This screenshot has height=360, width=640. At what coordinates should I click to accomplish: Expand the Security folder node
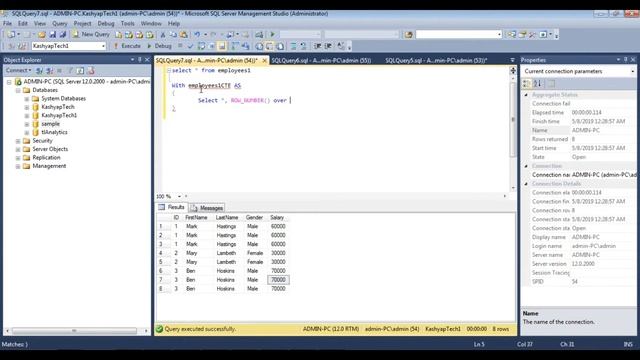18,141
